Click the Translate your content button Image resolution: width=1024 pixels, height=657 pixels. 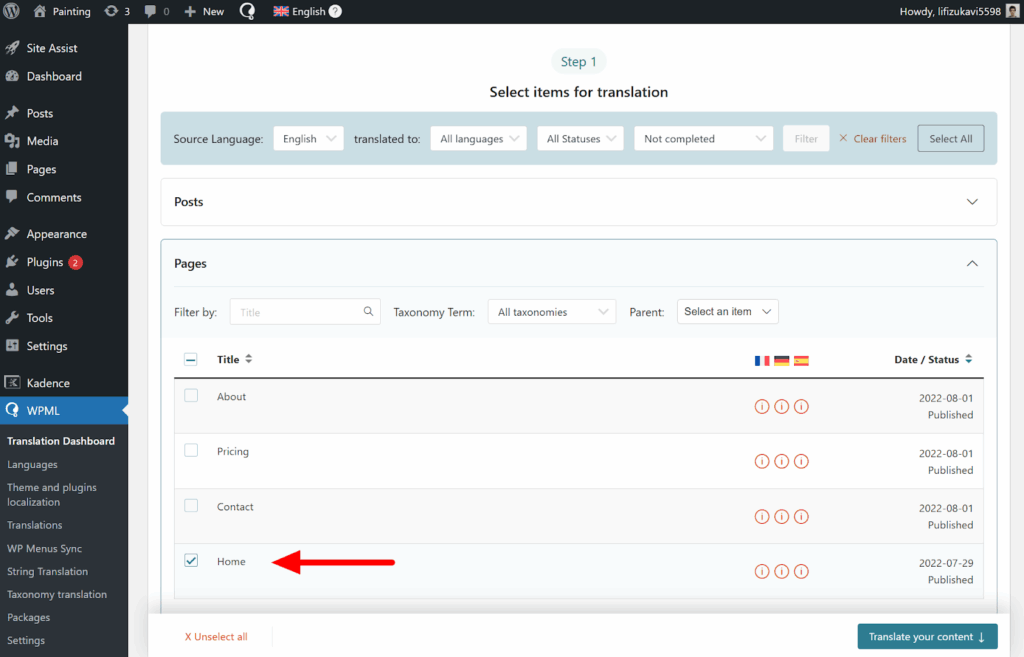point(927,636)
